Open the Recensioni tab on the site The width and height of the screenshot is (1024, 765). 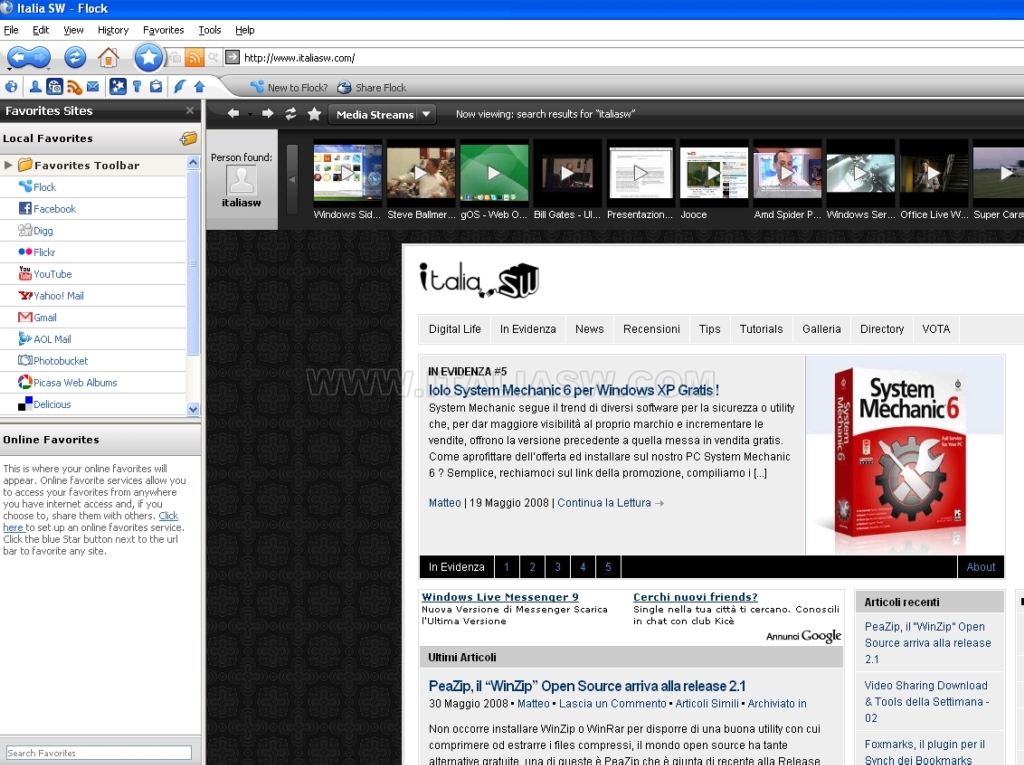click(651, 329)
